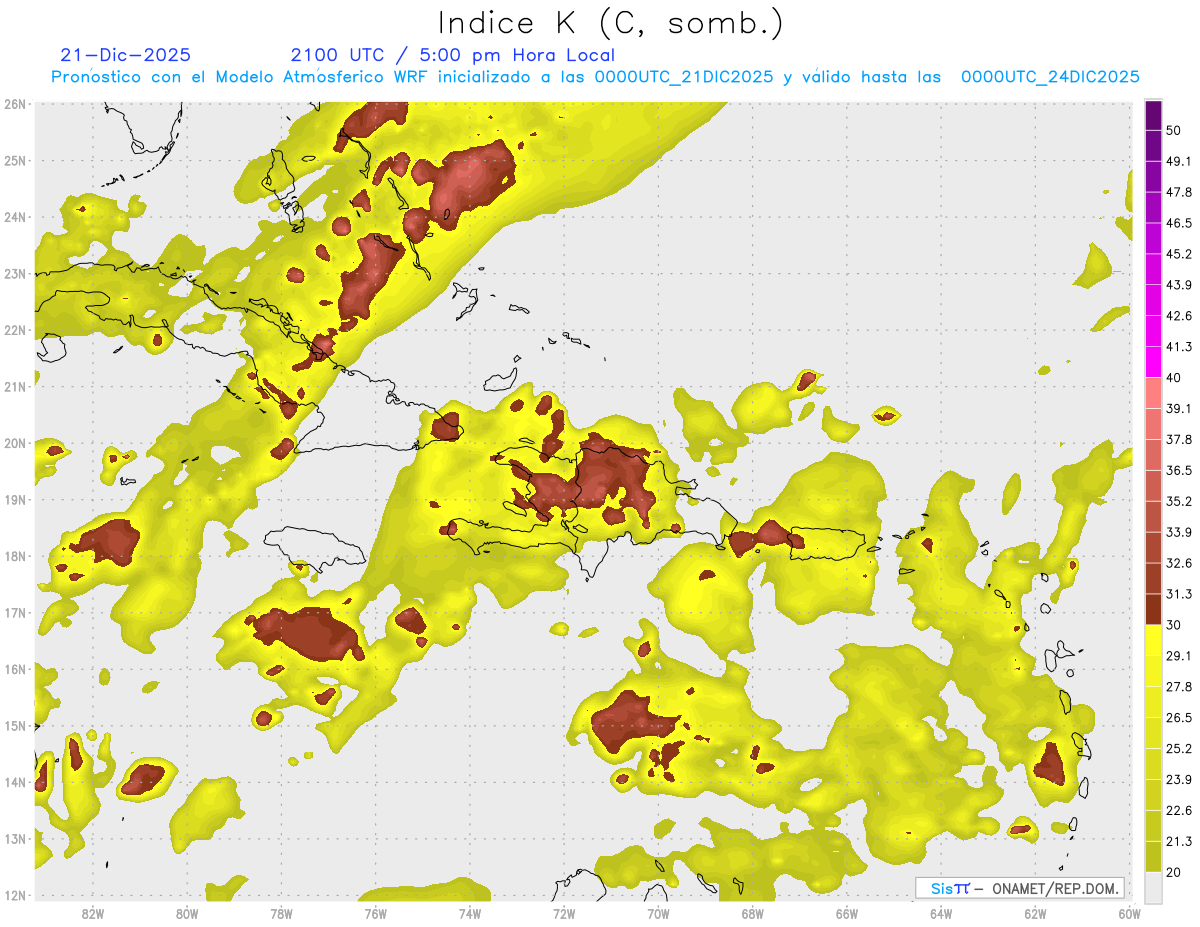Click the colorbar value "25.2"
Viewport: 1200px width, 927px height.
(x=1179, y=749)
